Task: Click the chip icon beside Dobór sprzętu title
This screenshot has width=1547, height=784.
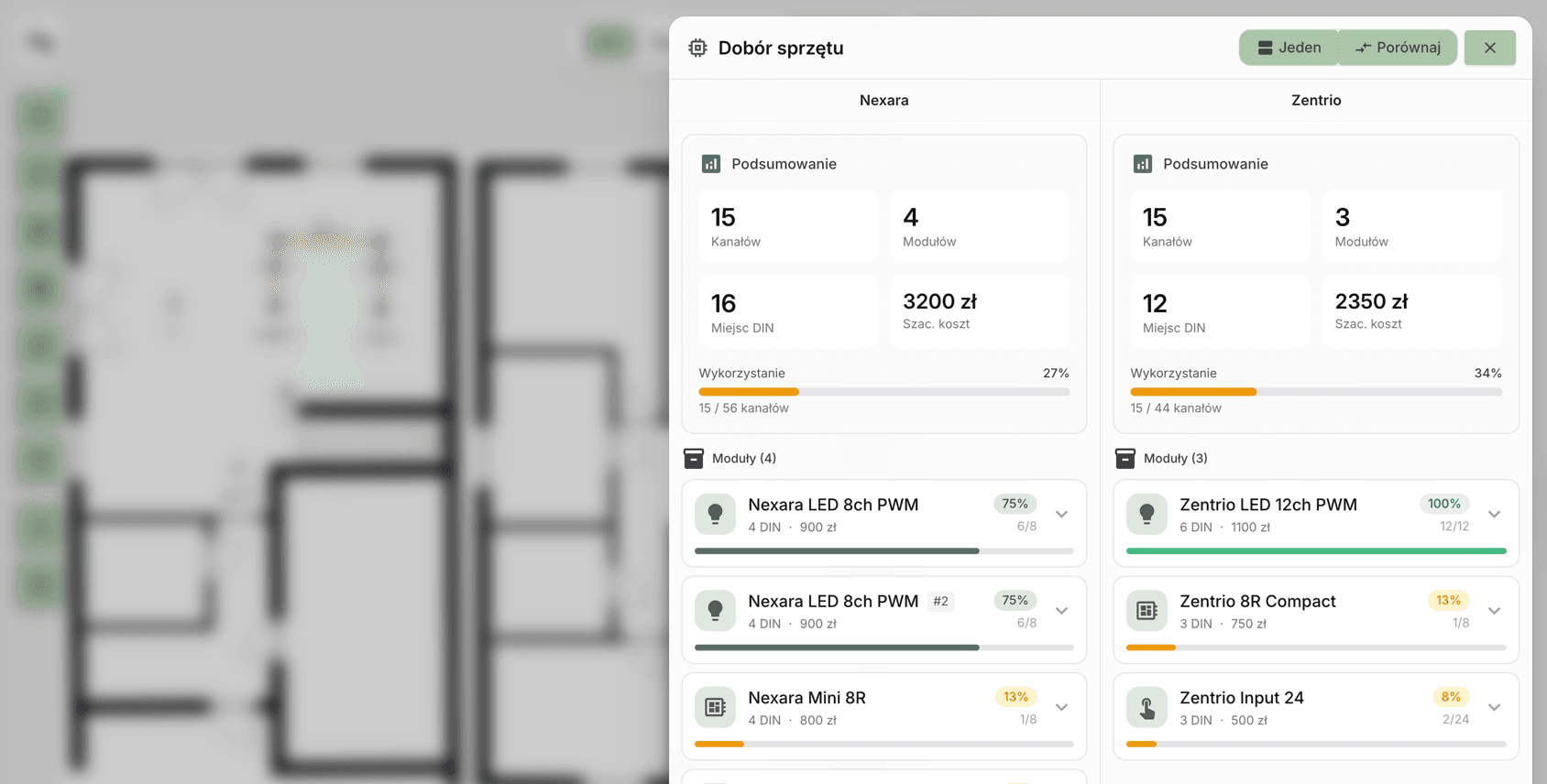Action: tap(697, 48)
